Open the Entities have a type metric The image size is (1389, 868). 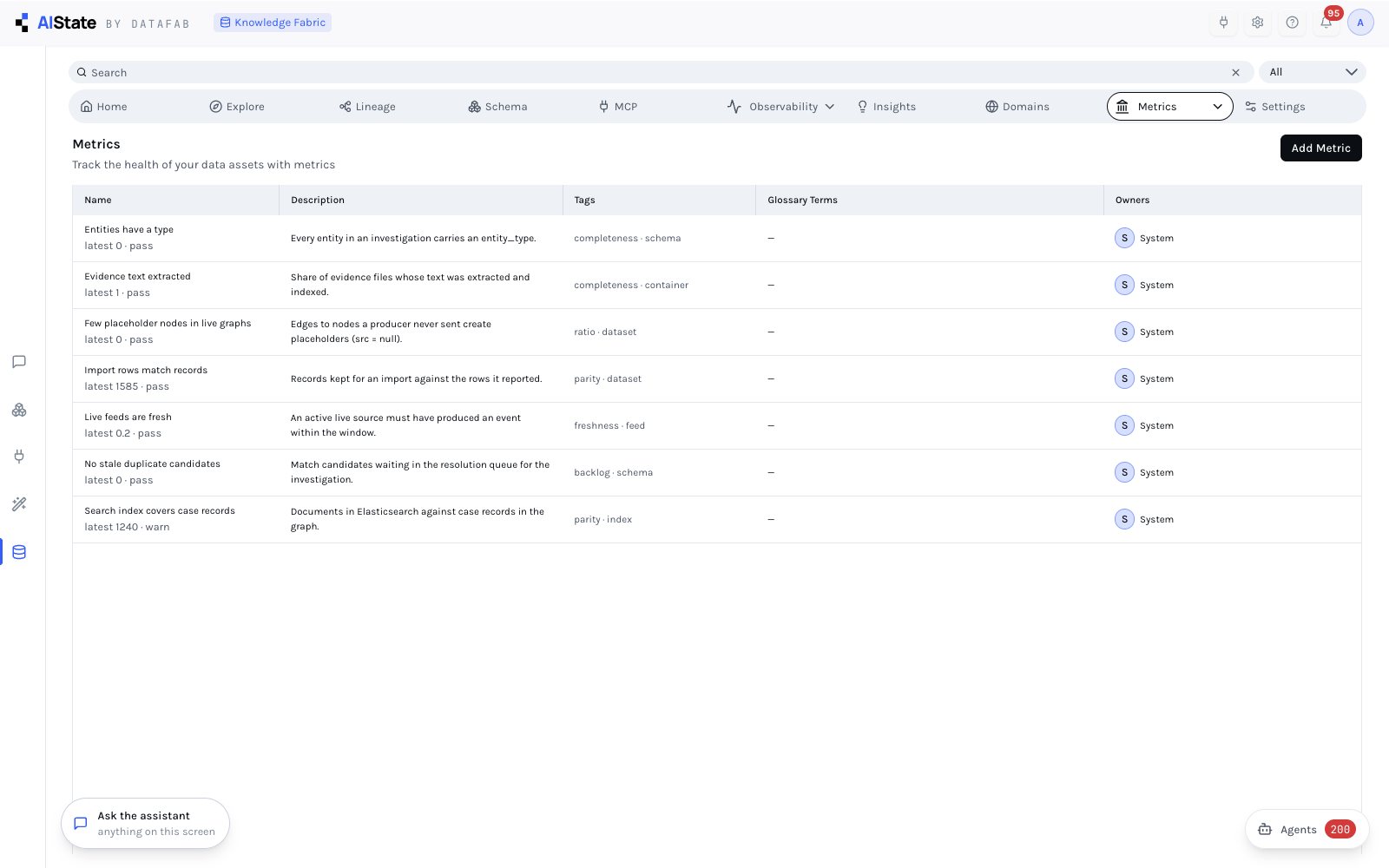tap(128, 230)
